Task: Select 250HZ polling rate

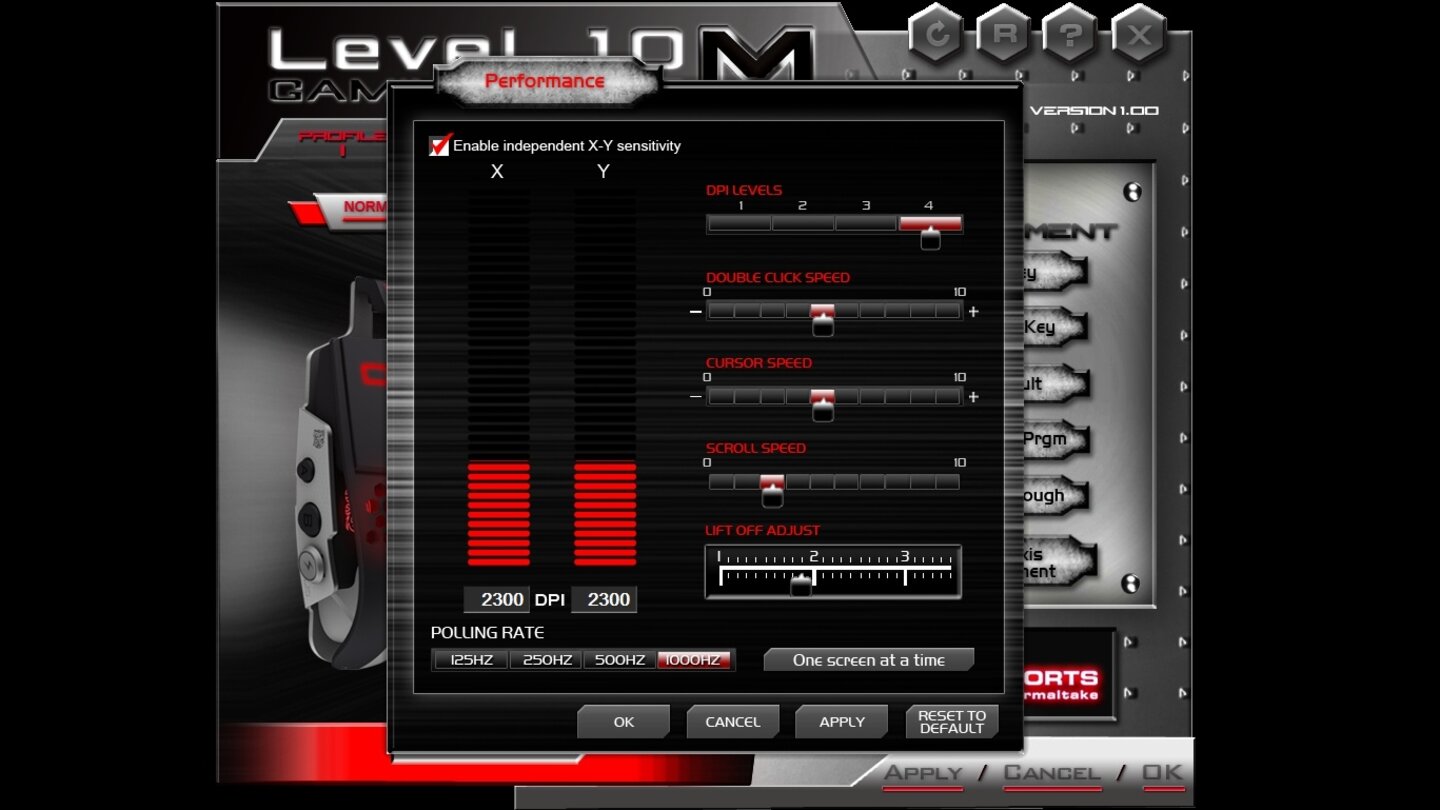Action: [x=546, y=660]
